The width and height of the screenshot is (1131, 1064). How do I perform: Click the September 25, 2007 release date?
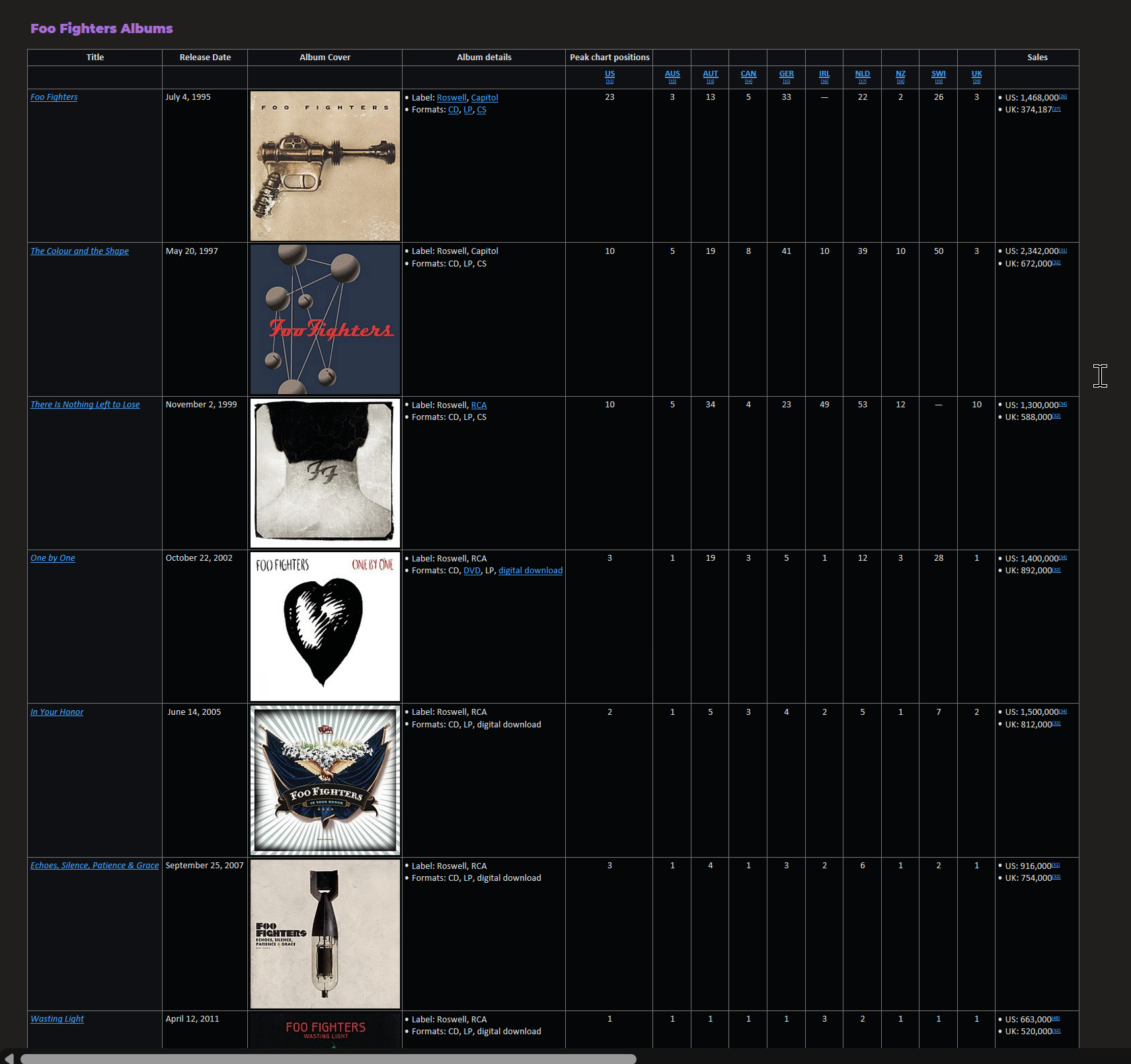pyautogui.click(x=204, y=866)
